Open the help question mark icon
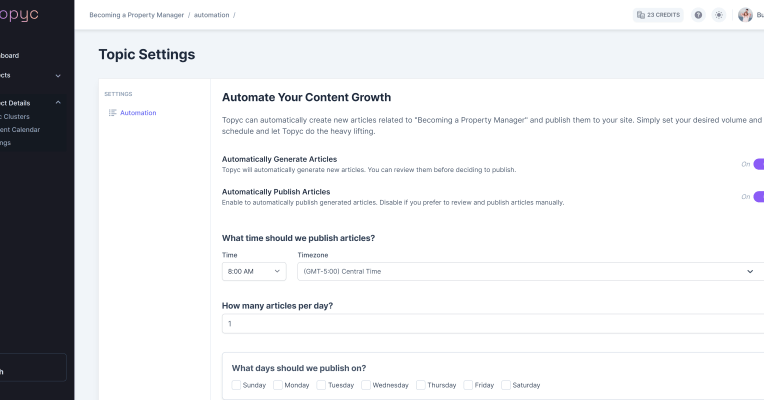 698,15
